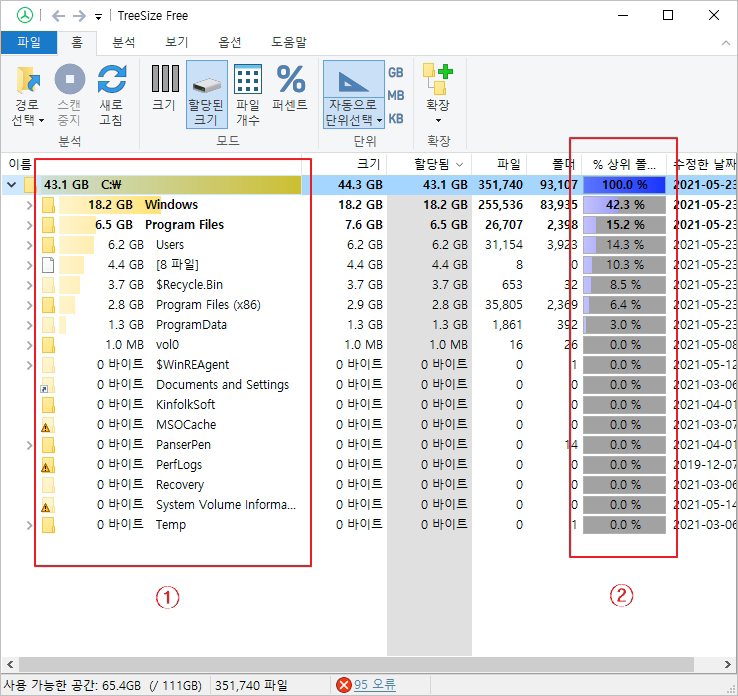This screenshot has width=738, height=696.
Task: Click the 42.3 % bar for Windows
Action: 624,205
